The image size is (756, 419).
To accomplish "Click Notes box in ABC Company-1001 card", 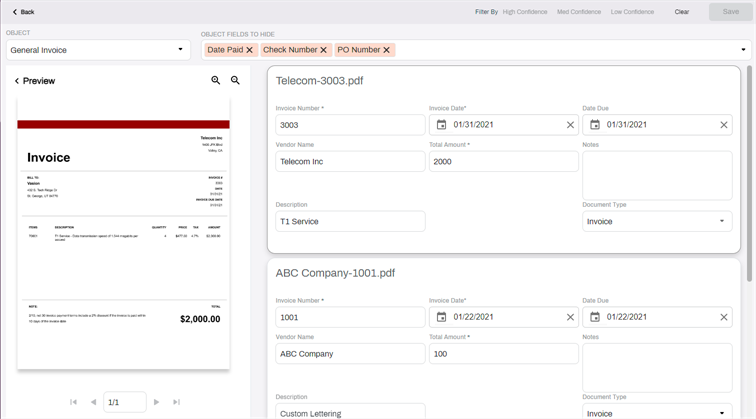I will (x=657, y=368).
